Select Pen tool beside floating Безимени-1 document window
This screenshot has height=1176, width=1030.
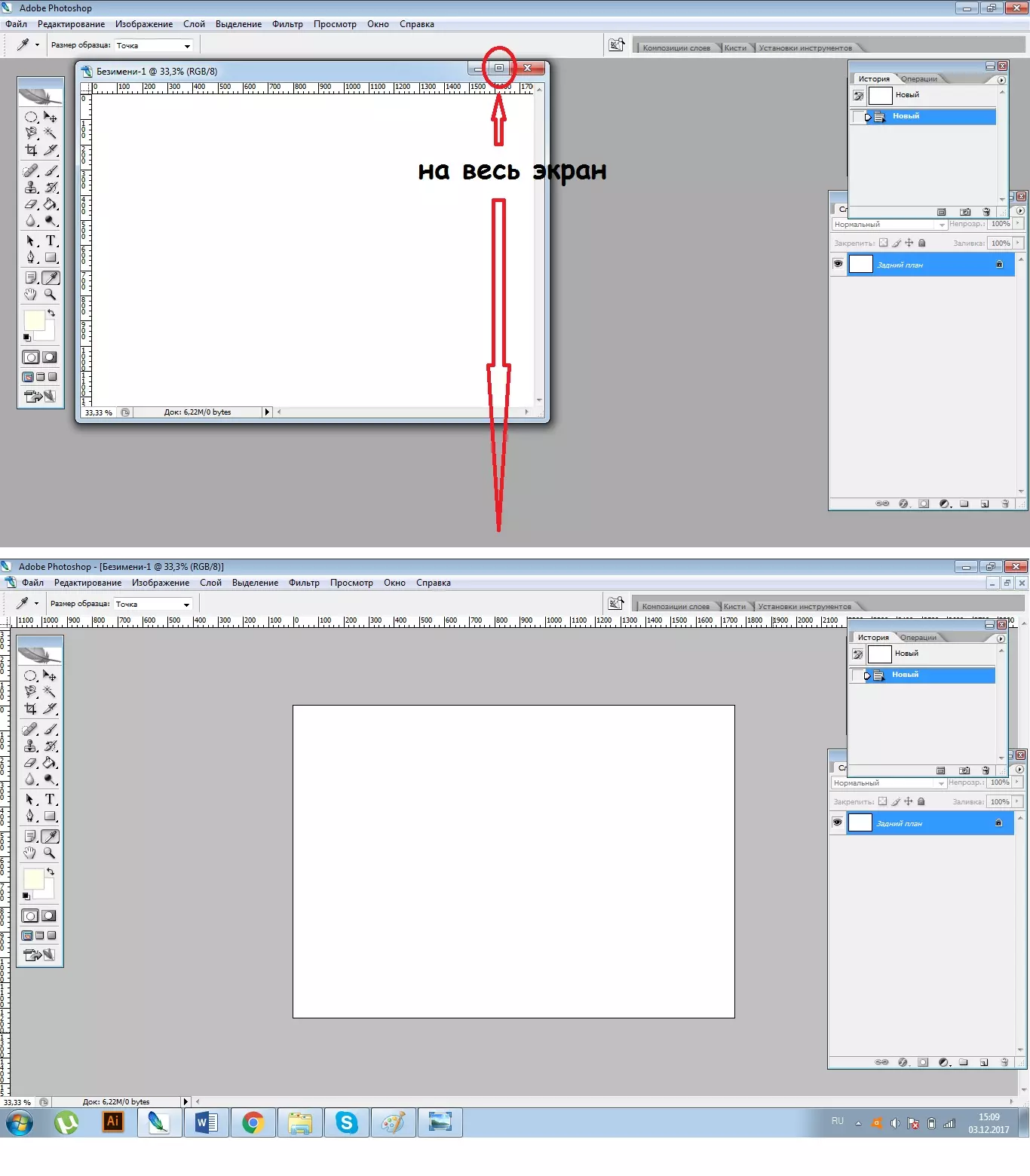tap(31, 258)
